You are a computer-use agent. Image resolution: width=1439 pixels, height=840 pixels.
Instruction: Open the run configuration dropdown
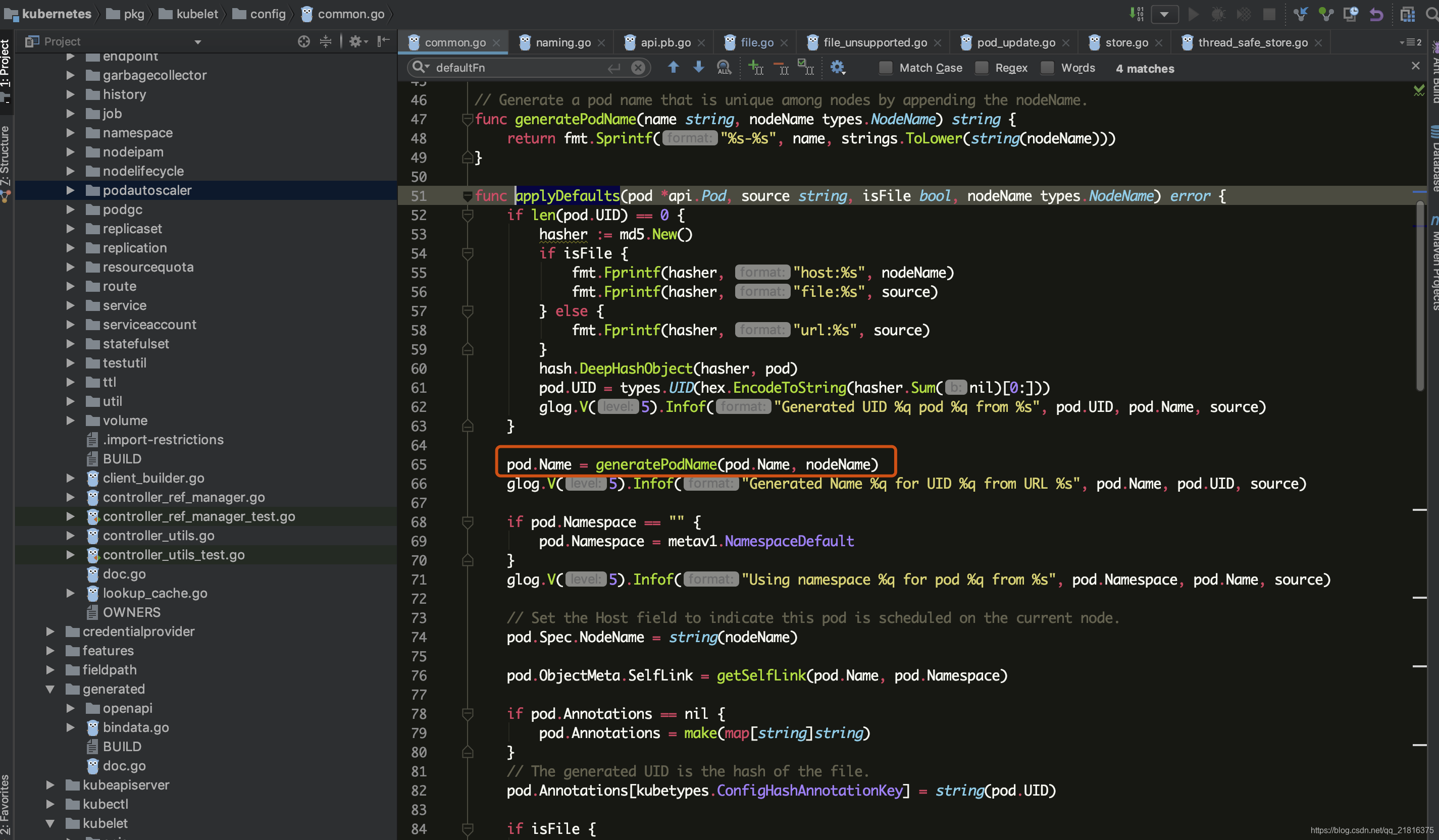[x=1164, y=14]
